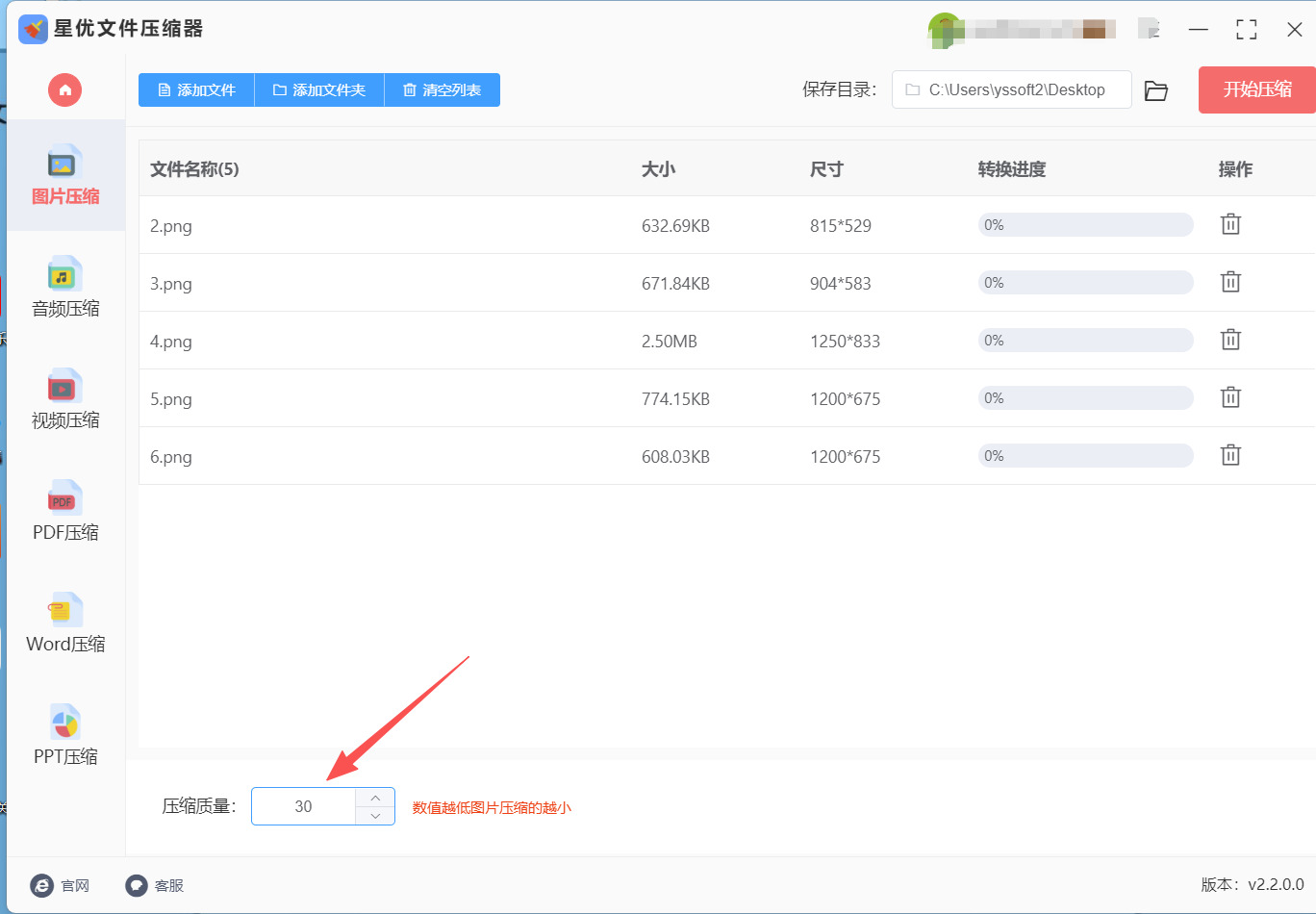The height and width of the screenshot is (914, 1316).
Task: Open 官网 official website link
Action: tap(60, 885)
